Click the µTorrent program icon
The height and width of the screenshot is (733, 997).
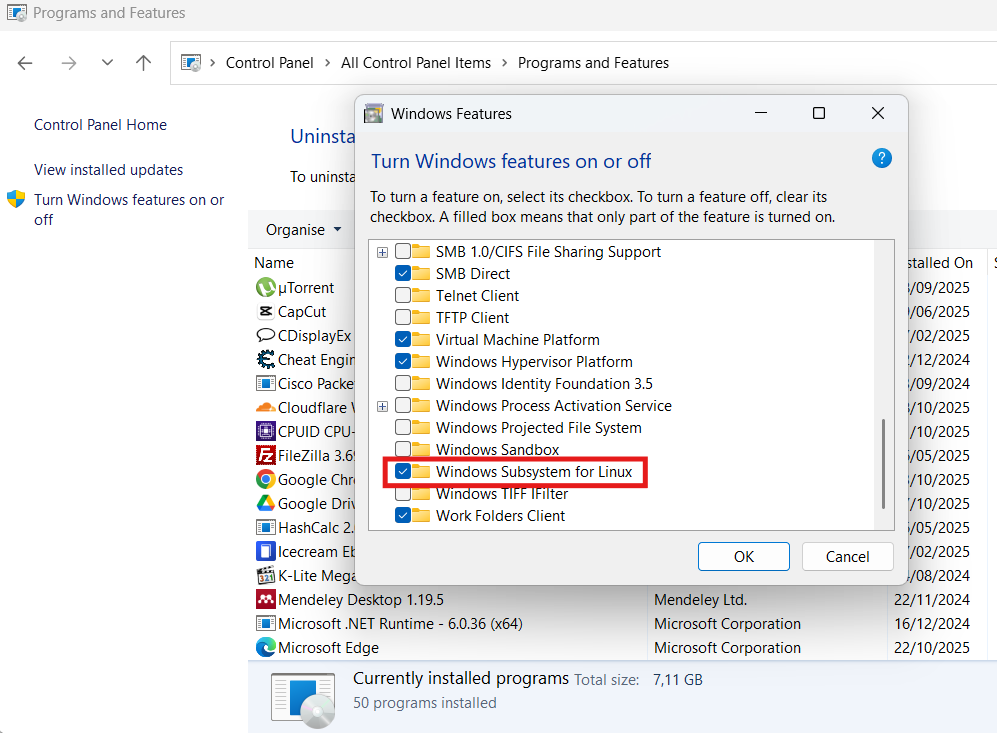(265, 288)
